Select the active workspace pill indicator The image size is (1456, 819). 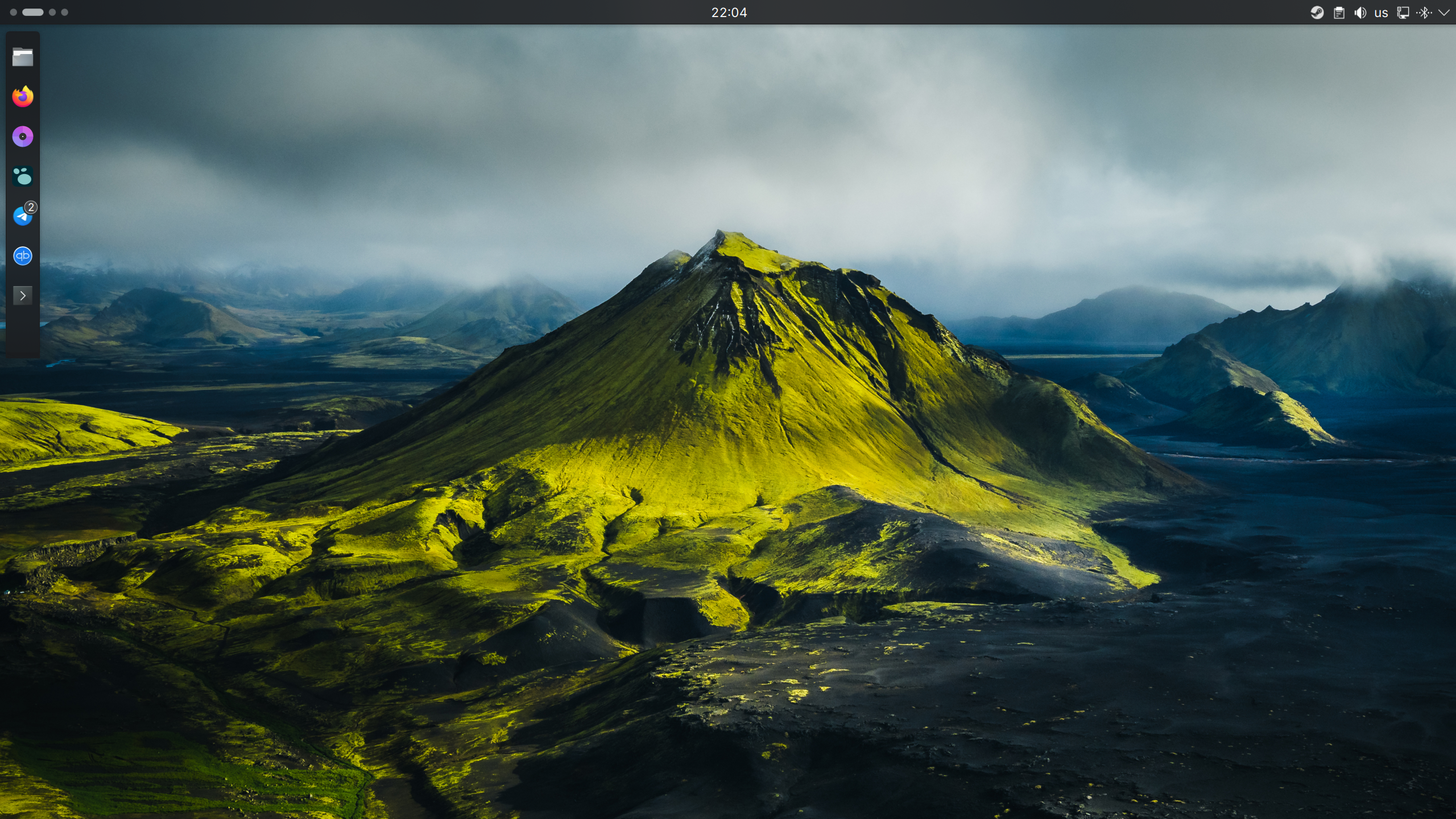click(33, 12)
